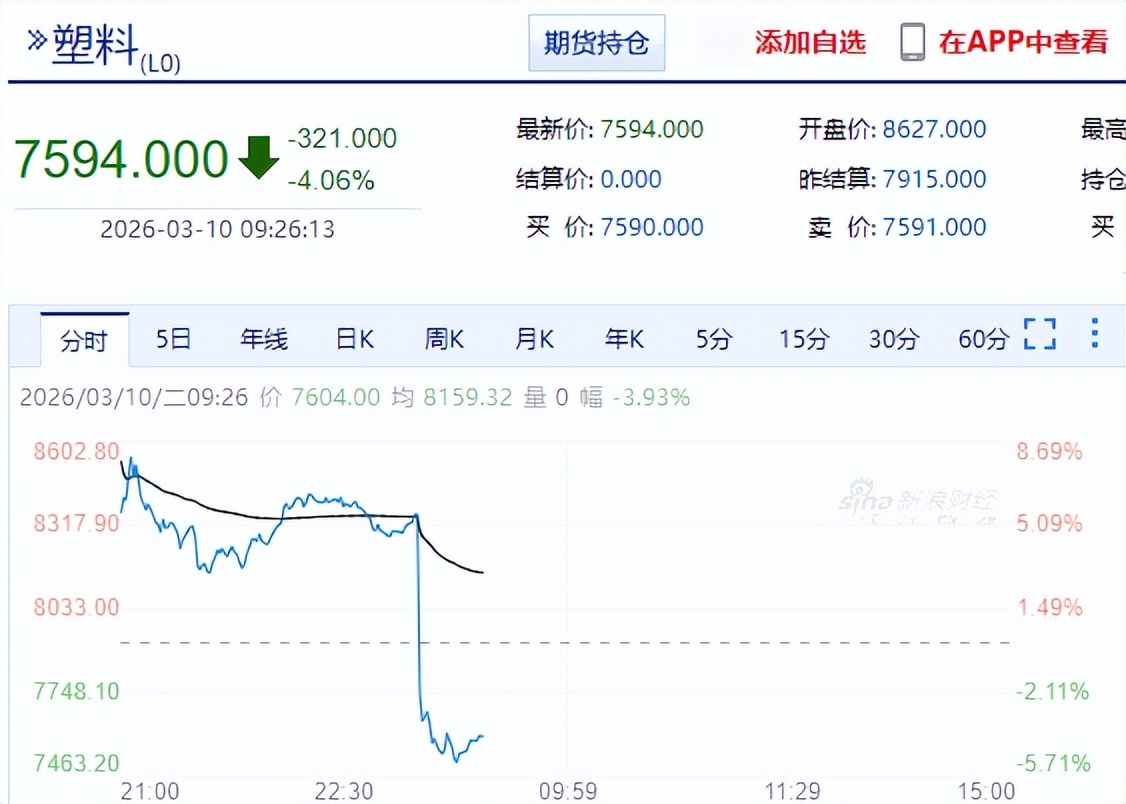Screen dimensions: 1126x804
Task: Select the 年K chart tab
Action: (x=624, y=339)
